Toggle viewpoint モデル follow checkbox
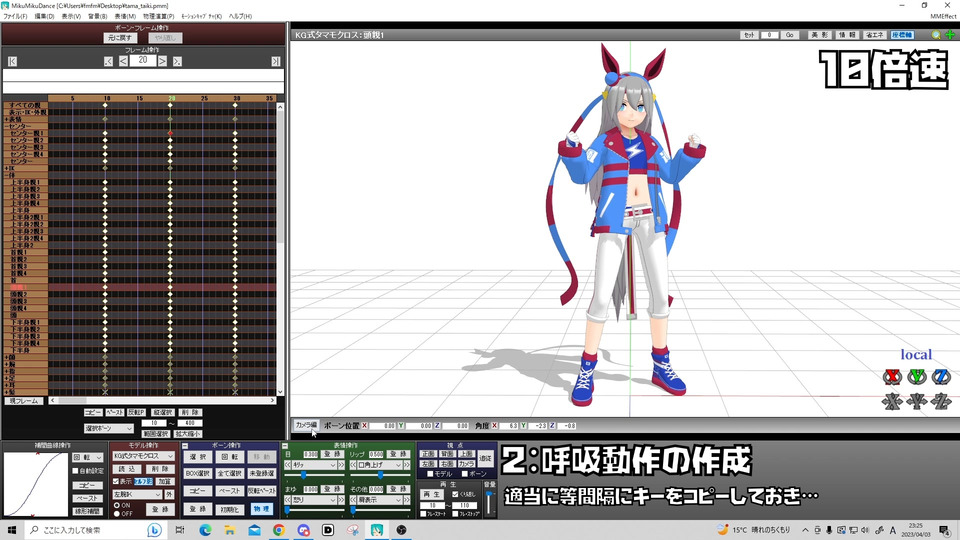Viewport: 960px width, 540px height. [430, 474]
